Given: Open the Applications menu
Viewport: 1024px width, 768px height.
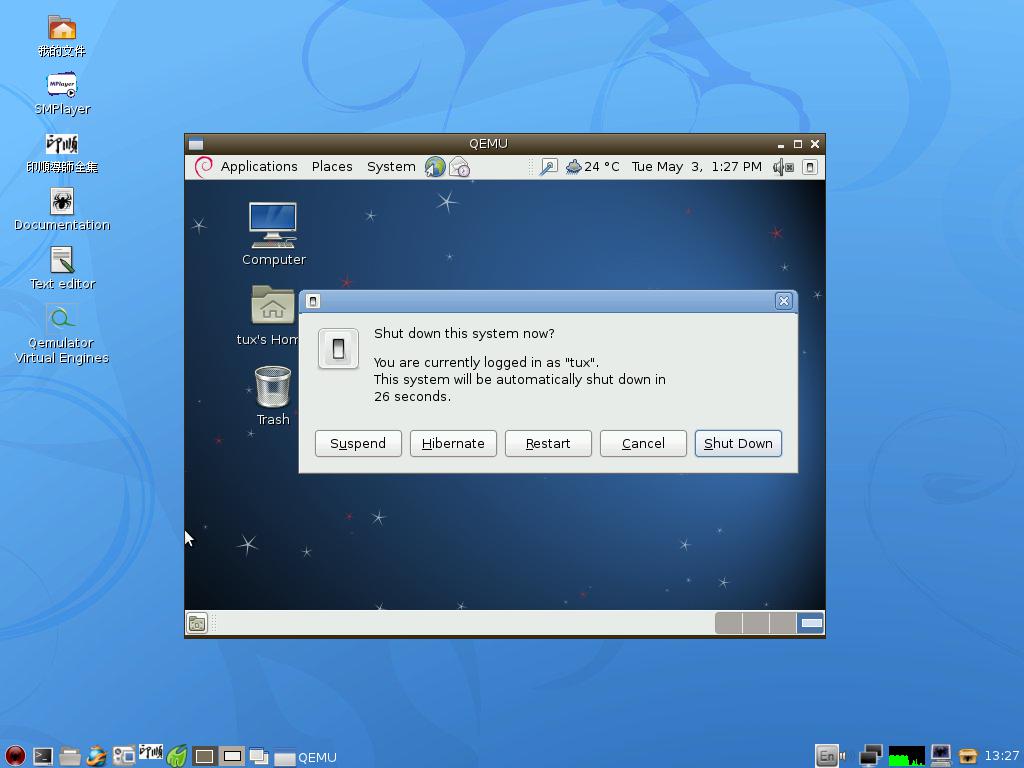Looking at the screenshot, I should (259, 167).
